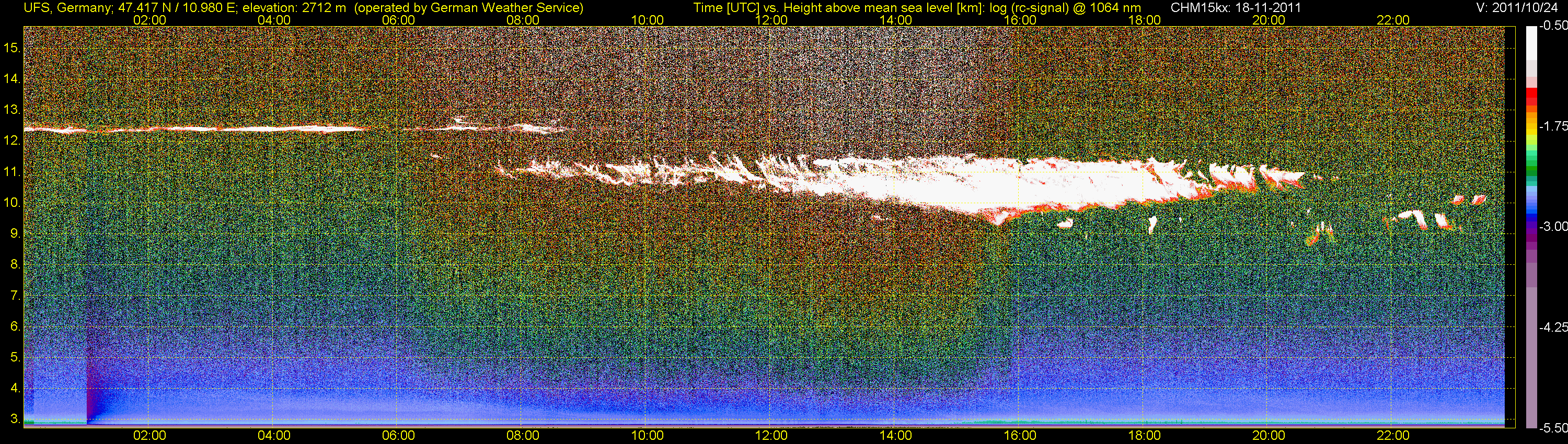The width and height of the screenshot is (1568, 444).
Task: Click "02:00" on the upper time axis
Action: (149, 20)
